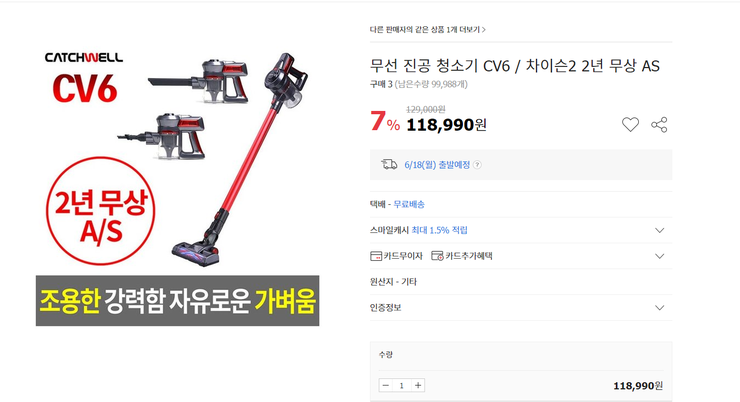Viewport: 740px width, 402px height.
Task: Click 최대 1.5% 적립 link
Action: pos(439,230)
